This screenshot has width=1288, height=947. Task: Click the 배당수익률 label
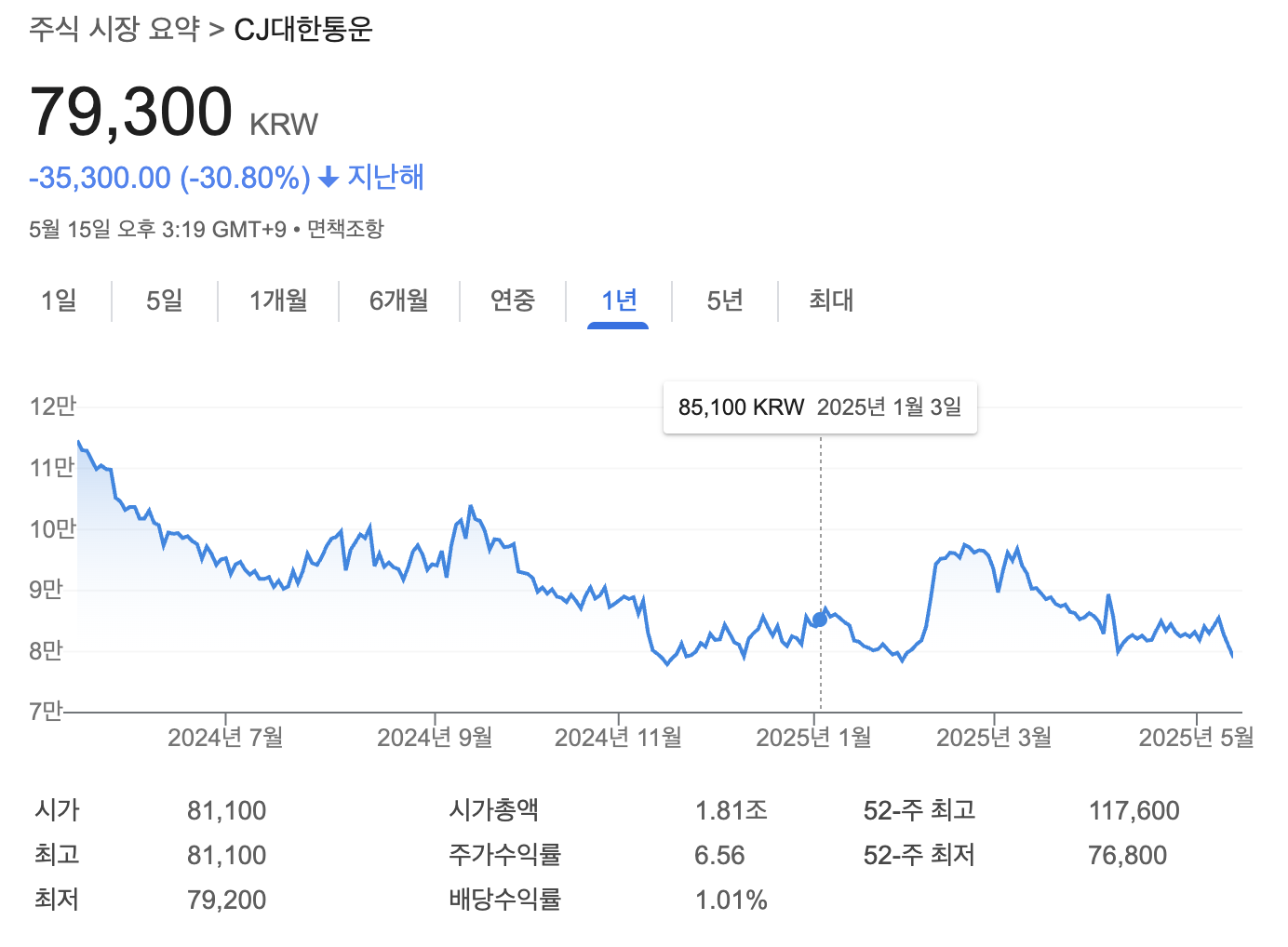tap(505, 900)
